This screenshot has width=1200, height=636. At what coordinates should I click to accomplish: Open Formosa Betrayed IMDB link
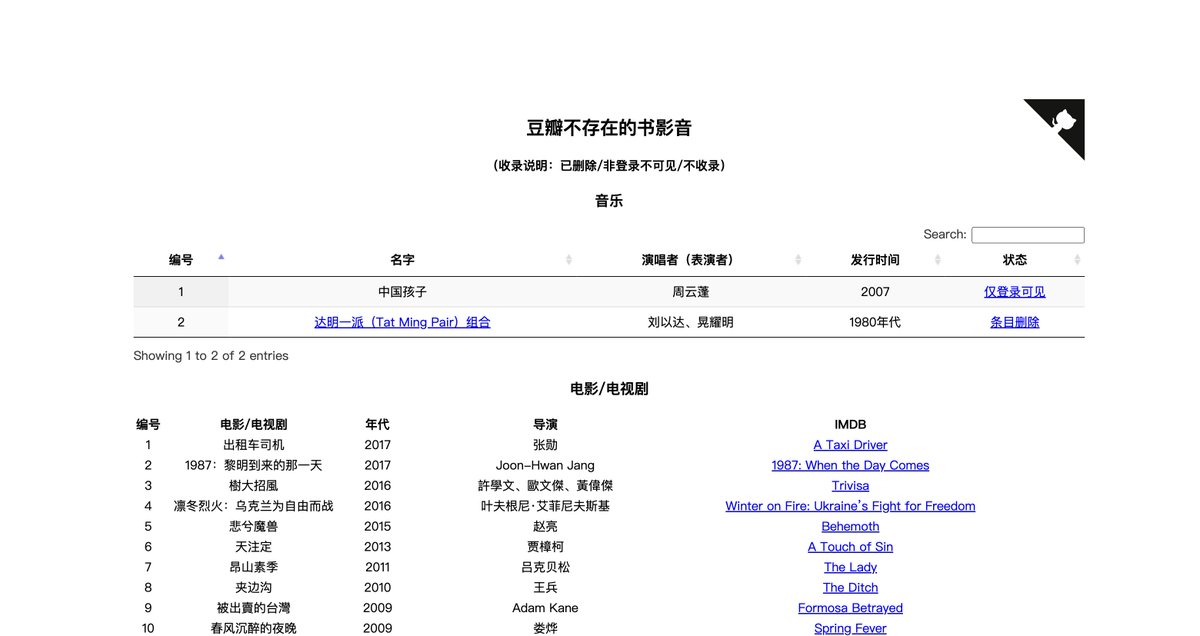point(850,608)
